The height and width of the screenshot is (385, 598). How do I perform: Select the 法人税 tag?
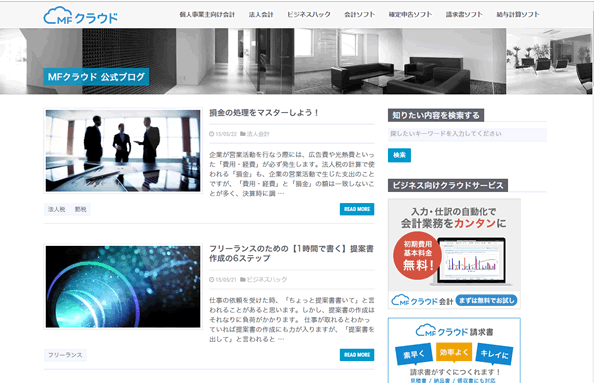point(56,209)
